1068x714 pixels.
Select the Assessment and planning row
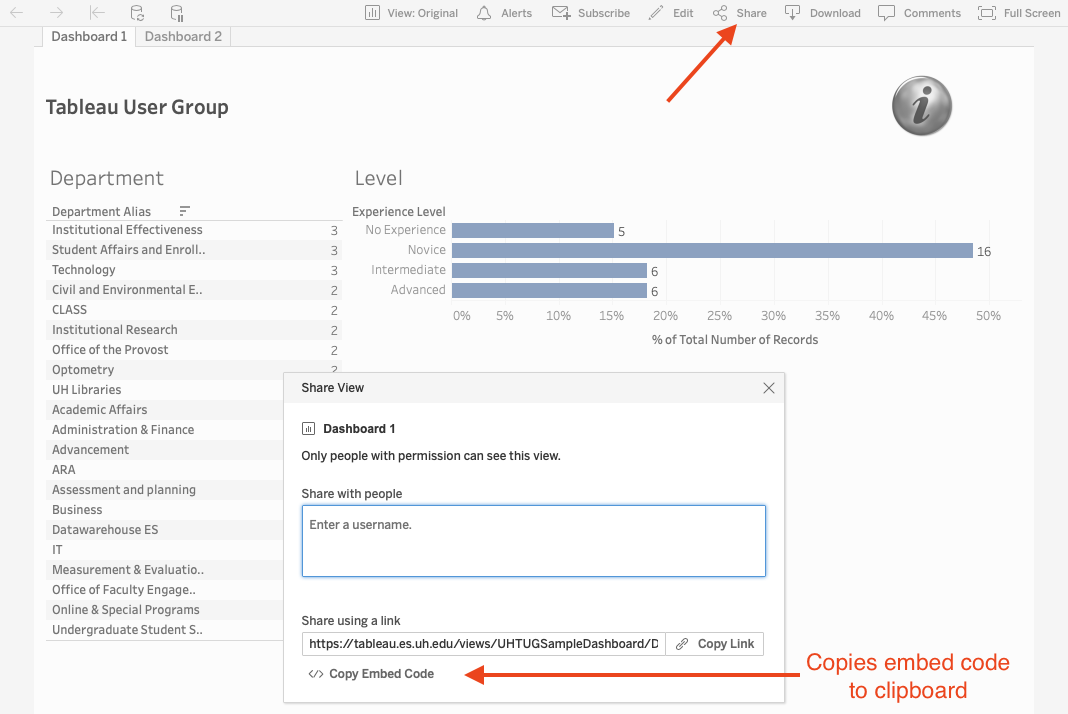(165, 490)
